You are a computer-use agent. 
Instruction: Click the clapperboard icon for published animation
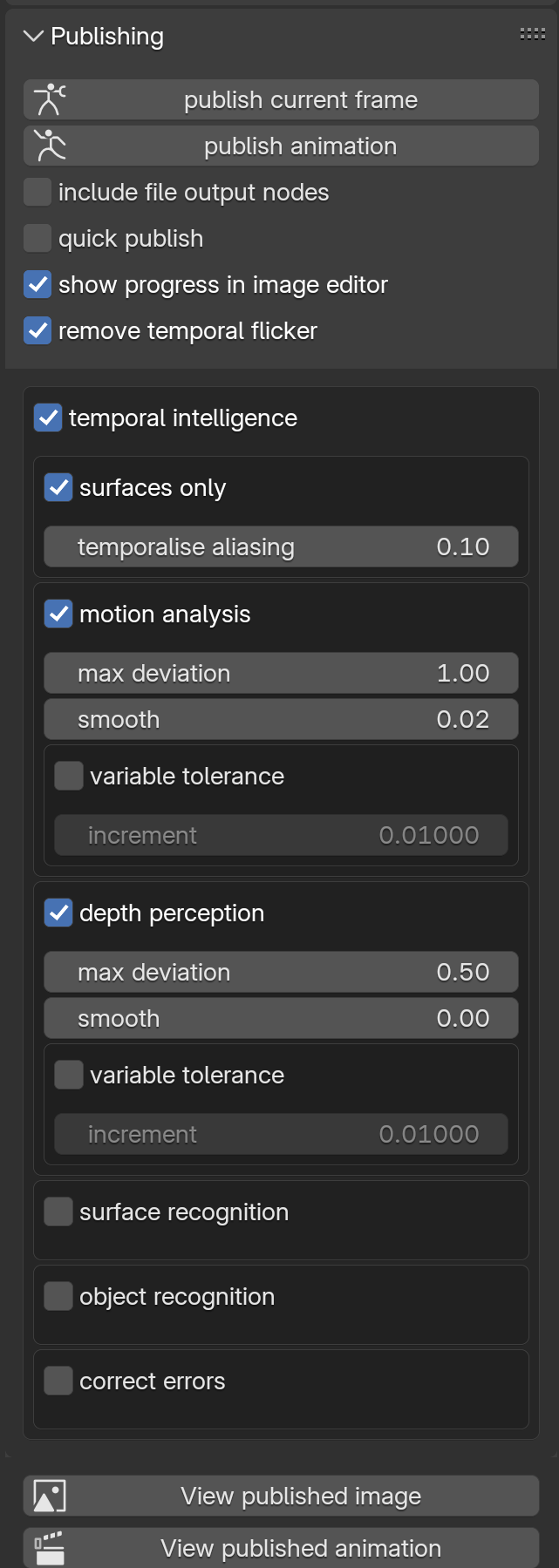point(50,1548)
